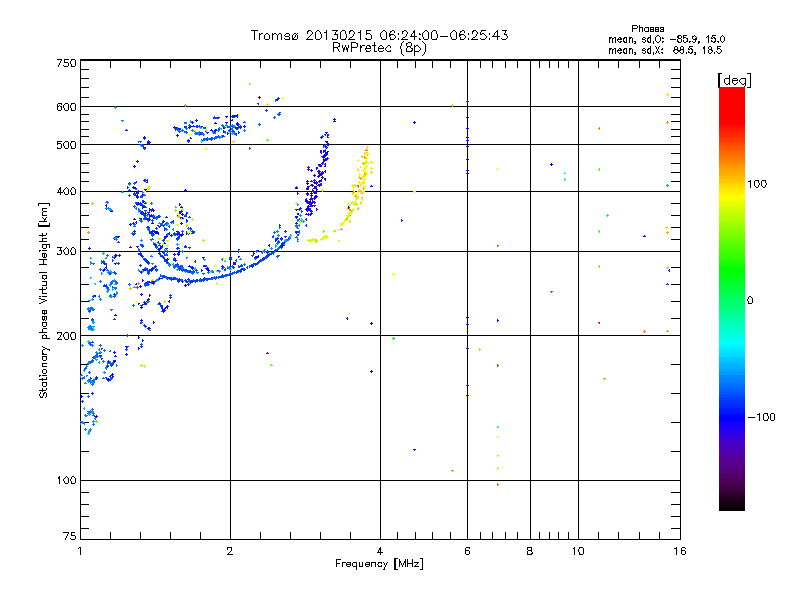Viewport: 800px width, 600px height.
Task: Click the y-axis tick label '75'
Action: point(70,536)
